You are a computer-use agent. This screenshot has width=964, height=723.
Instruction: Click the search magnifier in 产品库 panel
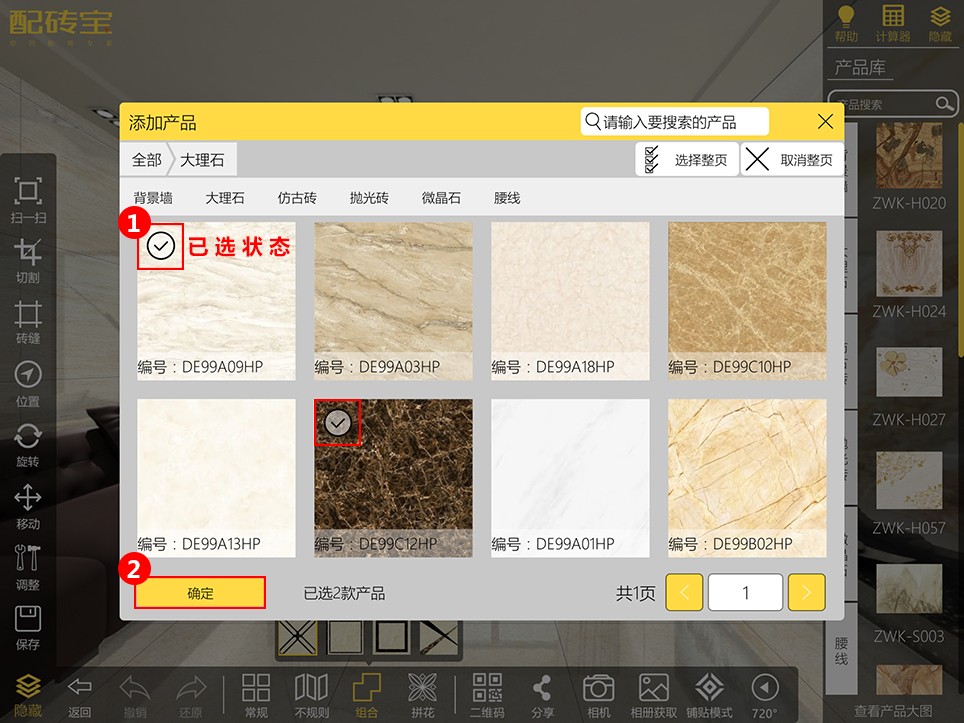pos(944,104)
